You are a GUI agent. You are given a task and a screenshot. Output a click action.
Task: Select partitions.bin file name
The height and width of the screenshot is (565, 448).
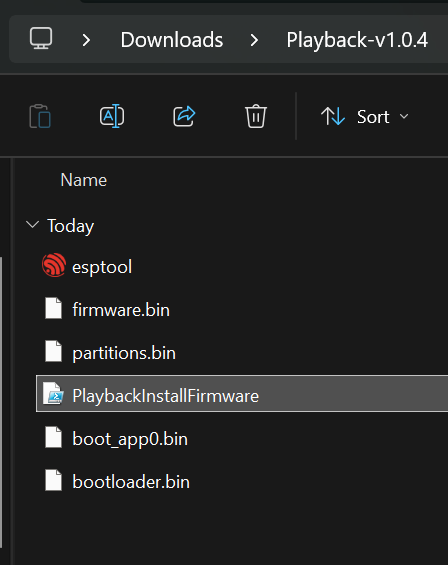coord(124,353)
